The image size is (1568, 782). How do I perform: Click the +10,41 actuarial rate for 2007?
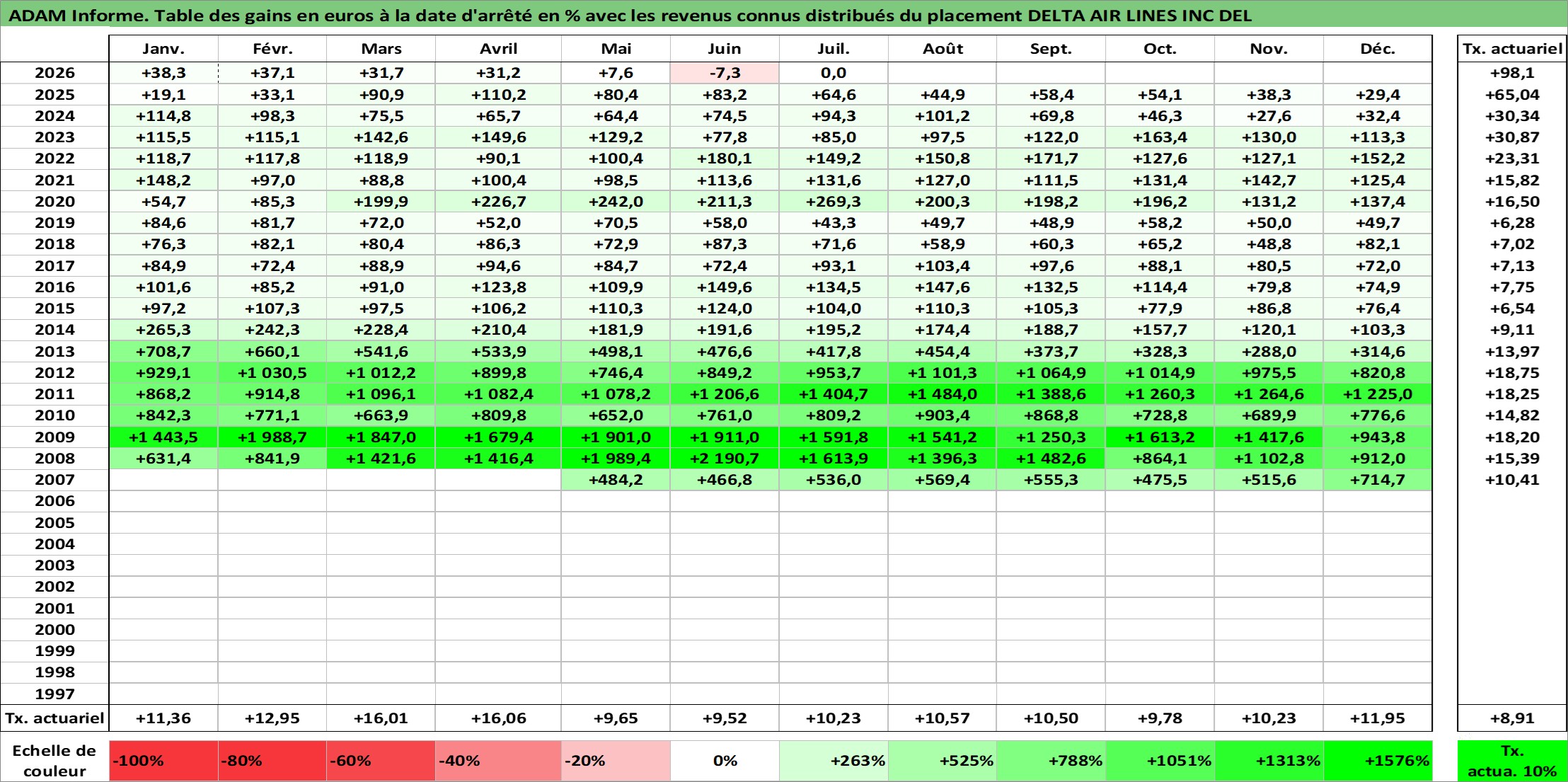pyautogui.click(x=1512, y=480)
